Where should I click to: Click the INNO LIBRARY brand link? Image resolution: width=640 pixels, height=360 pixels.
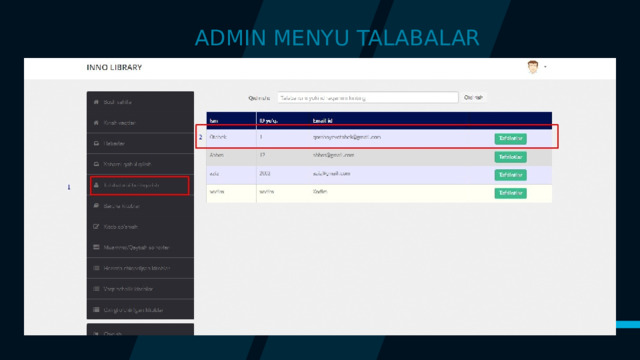click(x=114, y=67)
